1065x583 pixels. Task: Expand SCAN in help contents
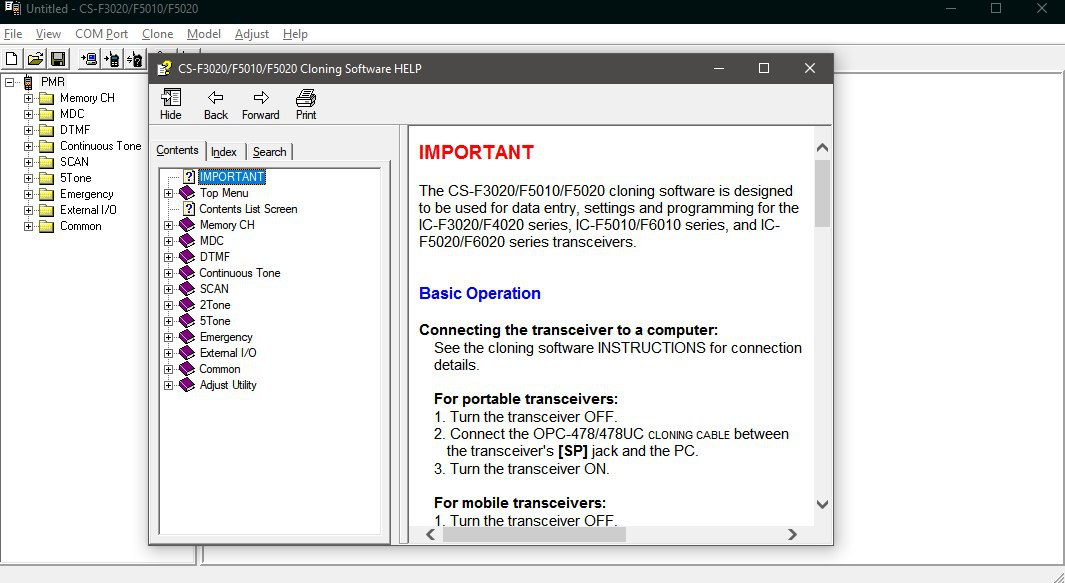point(168,289)
